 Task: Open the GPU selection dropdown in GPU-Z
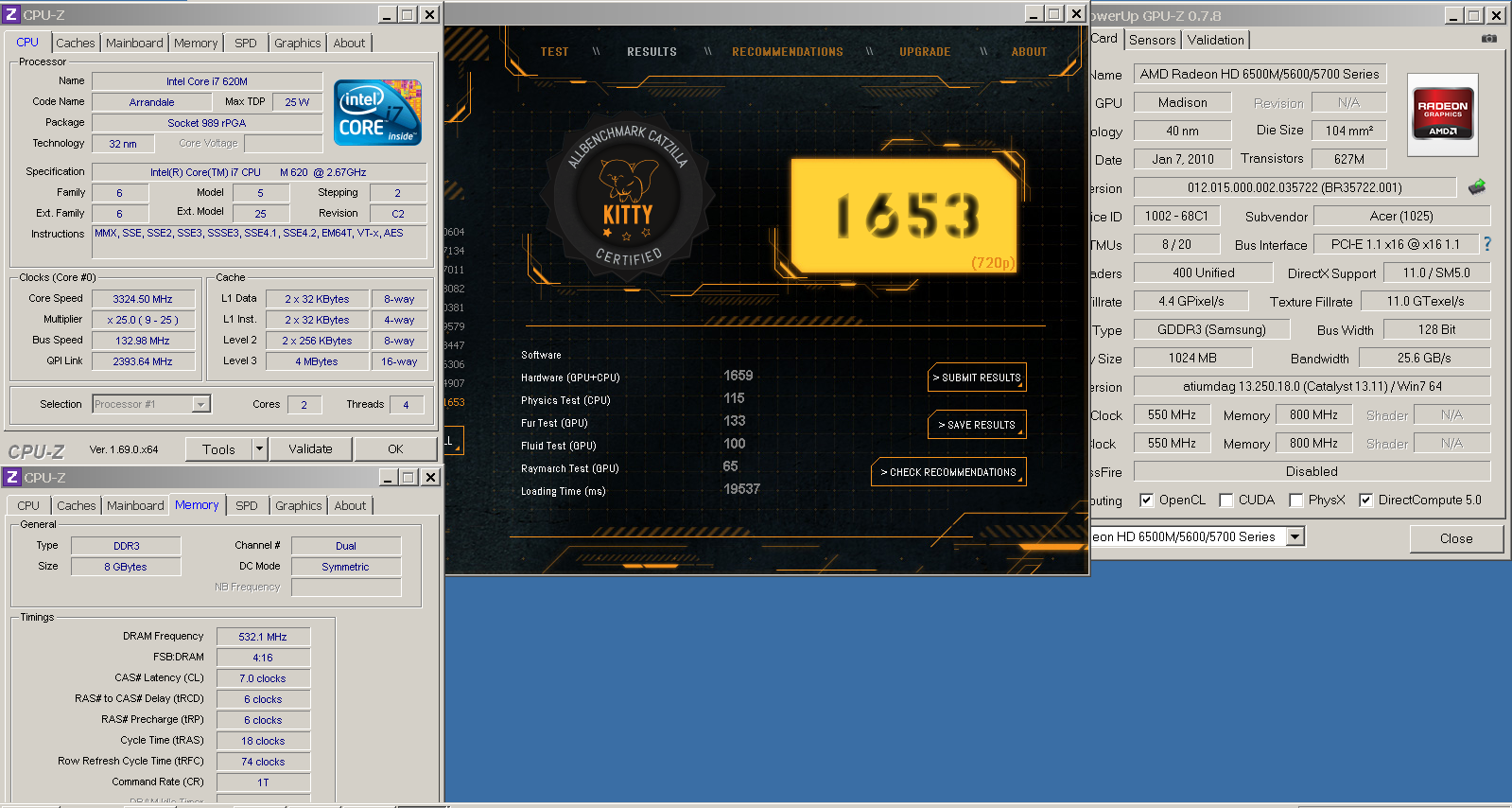1295,536
